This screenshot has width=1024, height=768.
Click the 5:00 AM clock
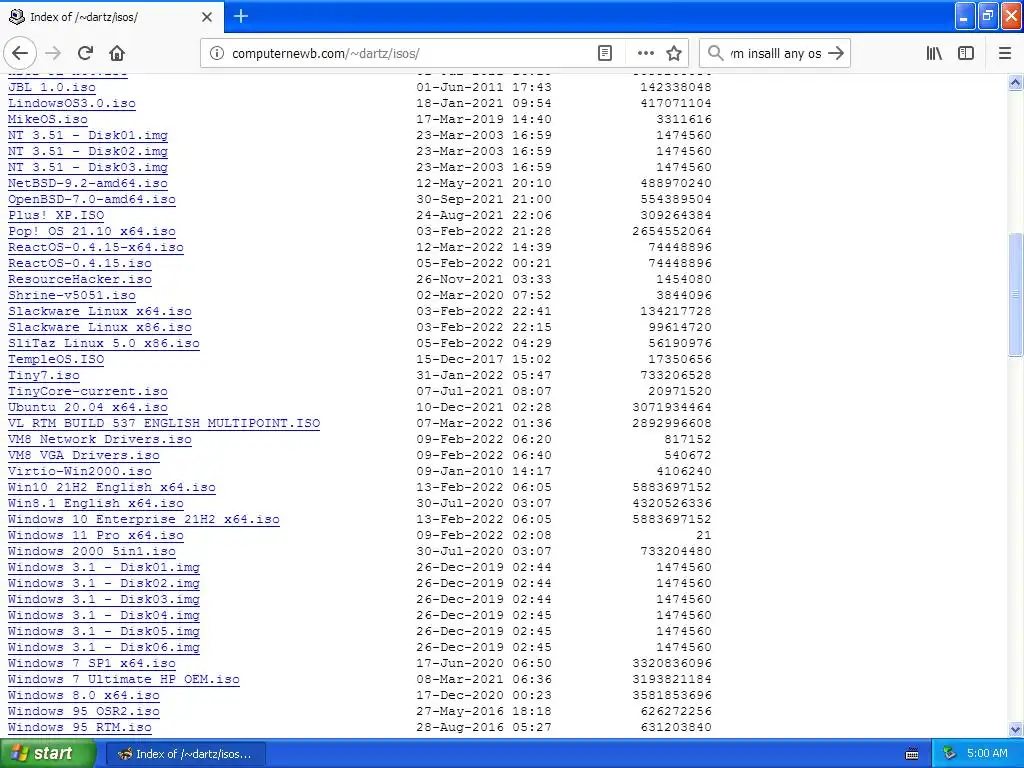coord(987,754)
